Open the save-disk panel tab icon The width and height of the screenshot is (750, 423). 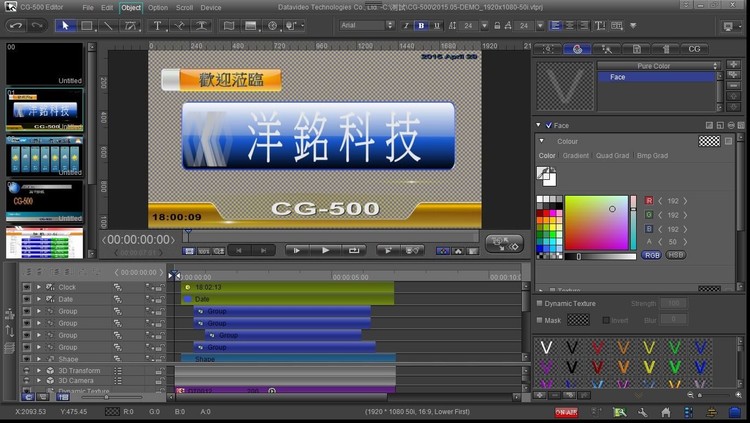(636, 49)
